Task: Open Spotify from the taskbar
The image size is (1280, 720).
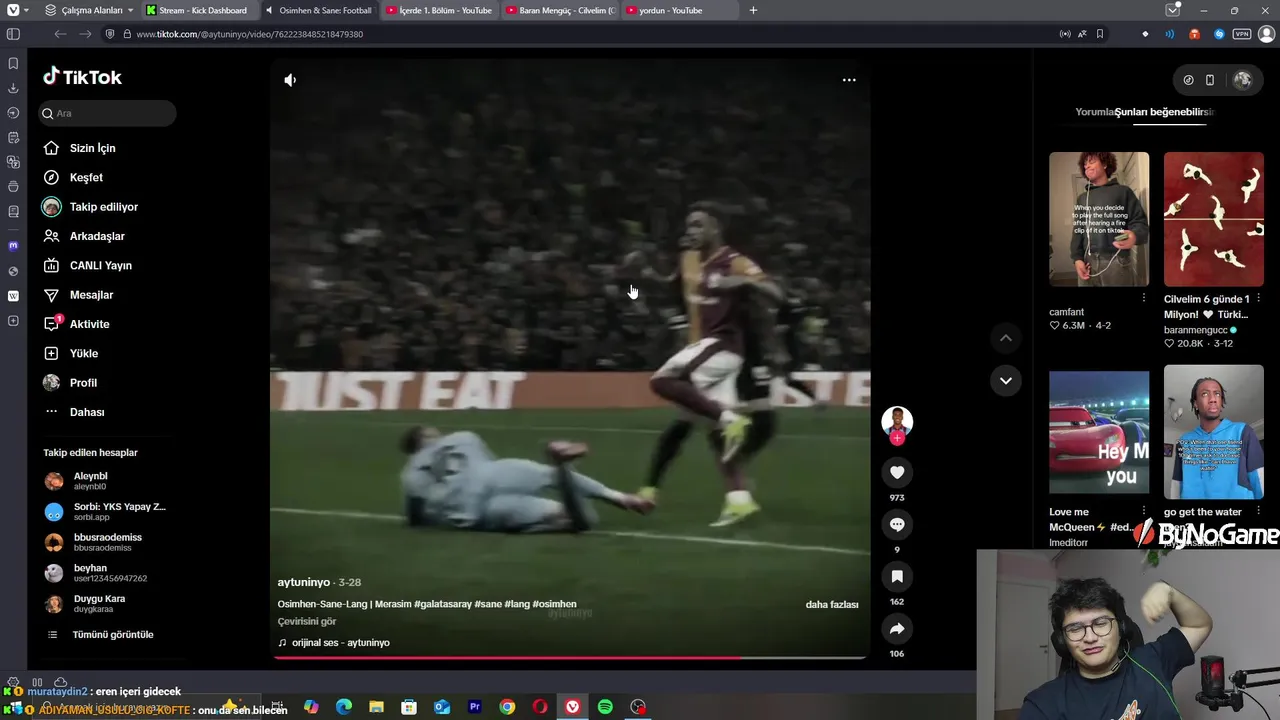Action: (x=605, y=707)
